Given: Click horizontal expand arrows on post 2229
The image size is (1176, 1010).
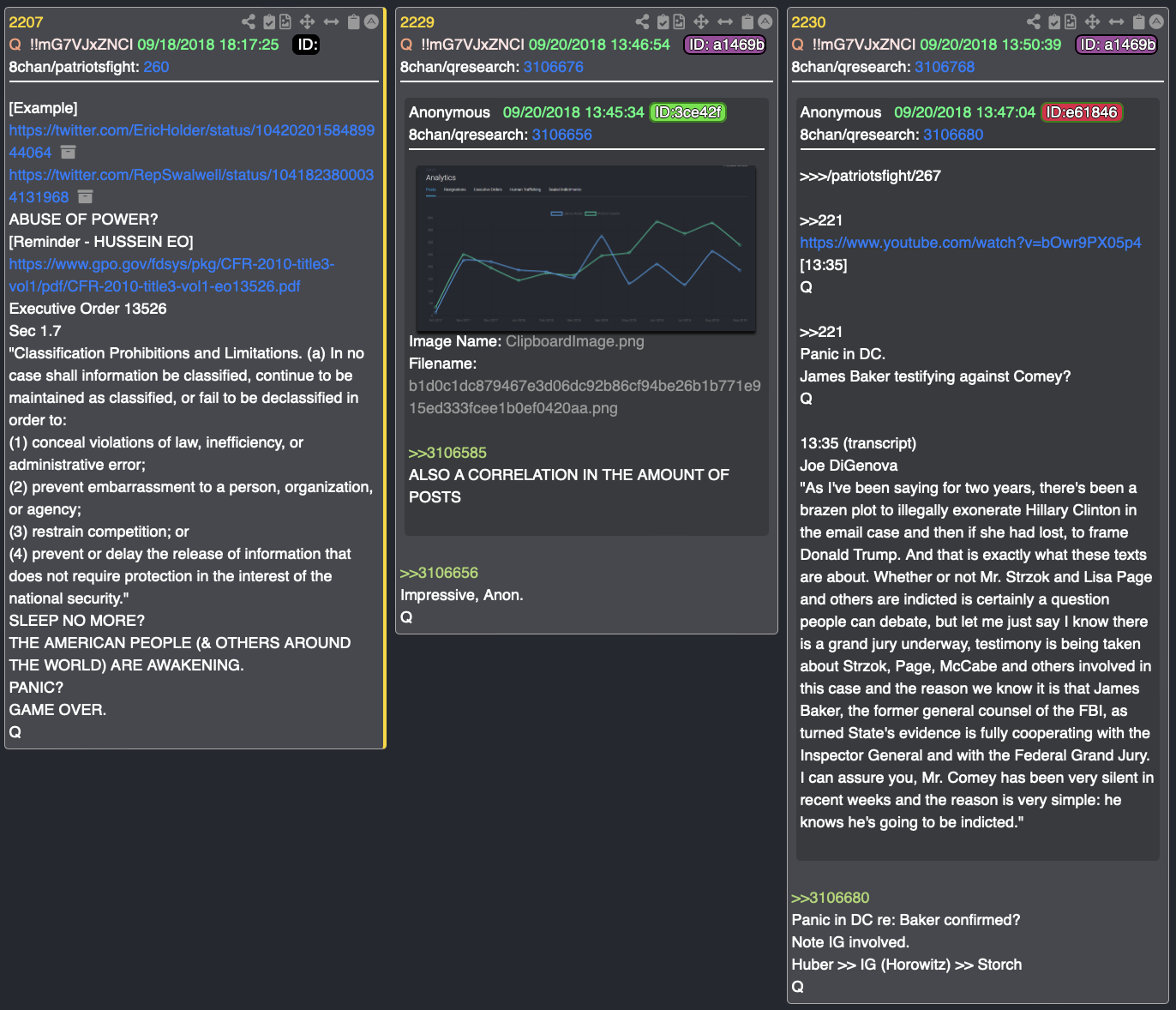Looking at the screenshot, I should [725, 22].
